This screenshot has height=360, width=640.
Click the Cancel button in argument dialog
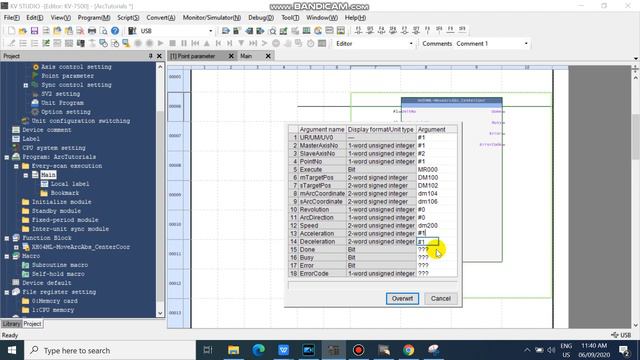(440, 298)
